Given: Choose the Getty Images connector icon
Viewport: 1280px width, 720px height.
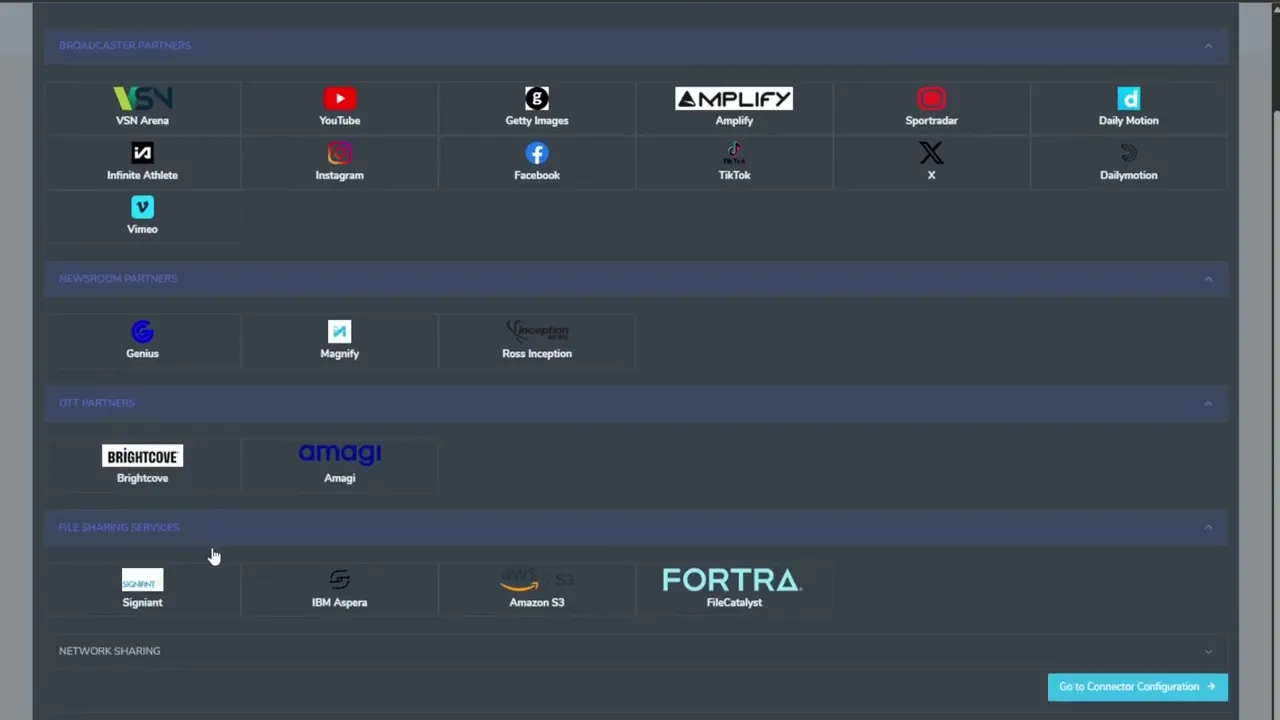Looking at the screenshot, I should coord(537,98).
